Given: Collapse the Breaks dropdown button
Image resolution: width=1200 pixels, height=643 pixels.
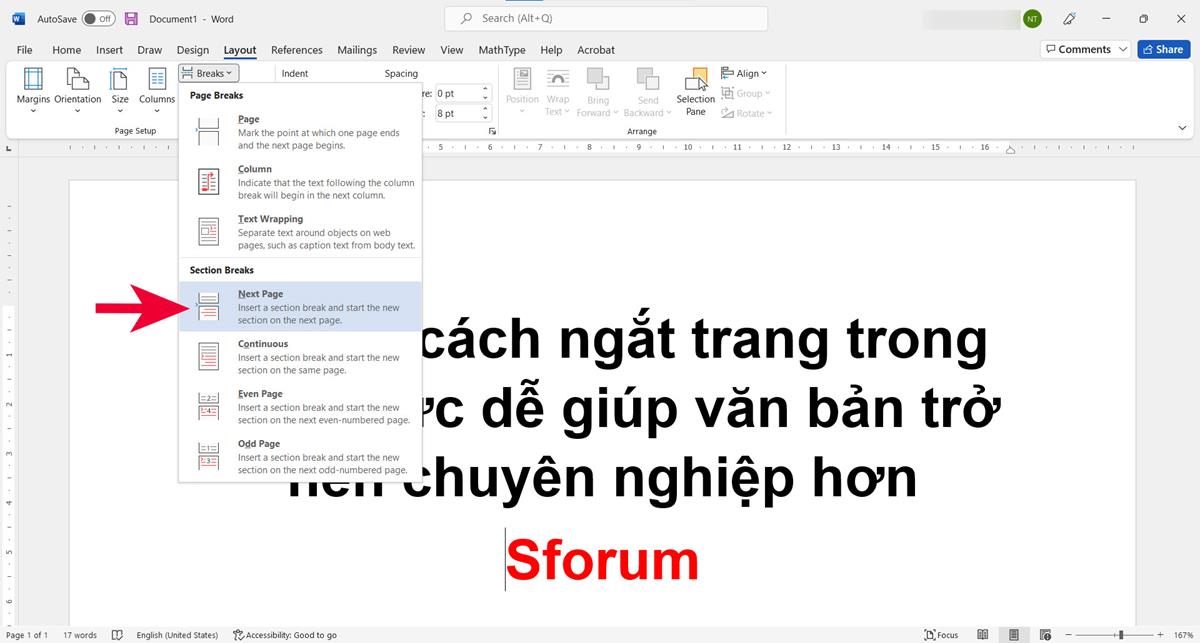Looking at the screenshot, I should [x=209, y=73].
